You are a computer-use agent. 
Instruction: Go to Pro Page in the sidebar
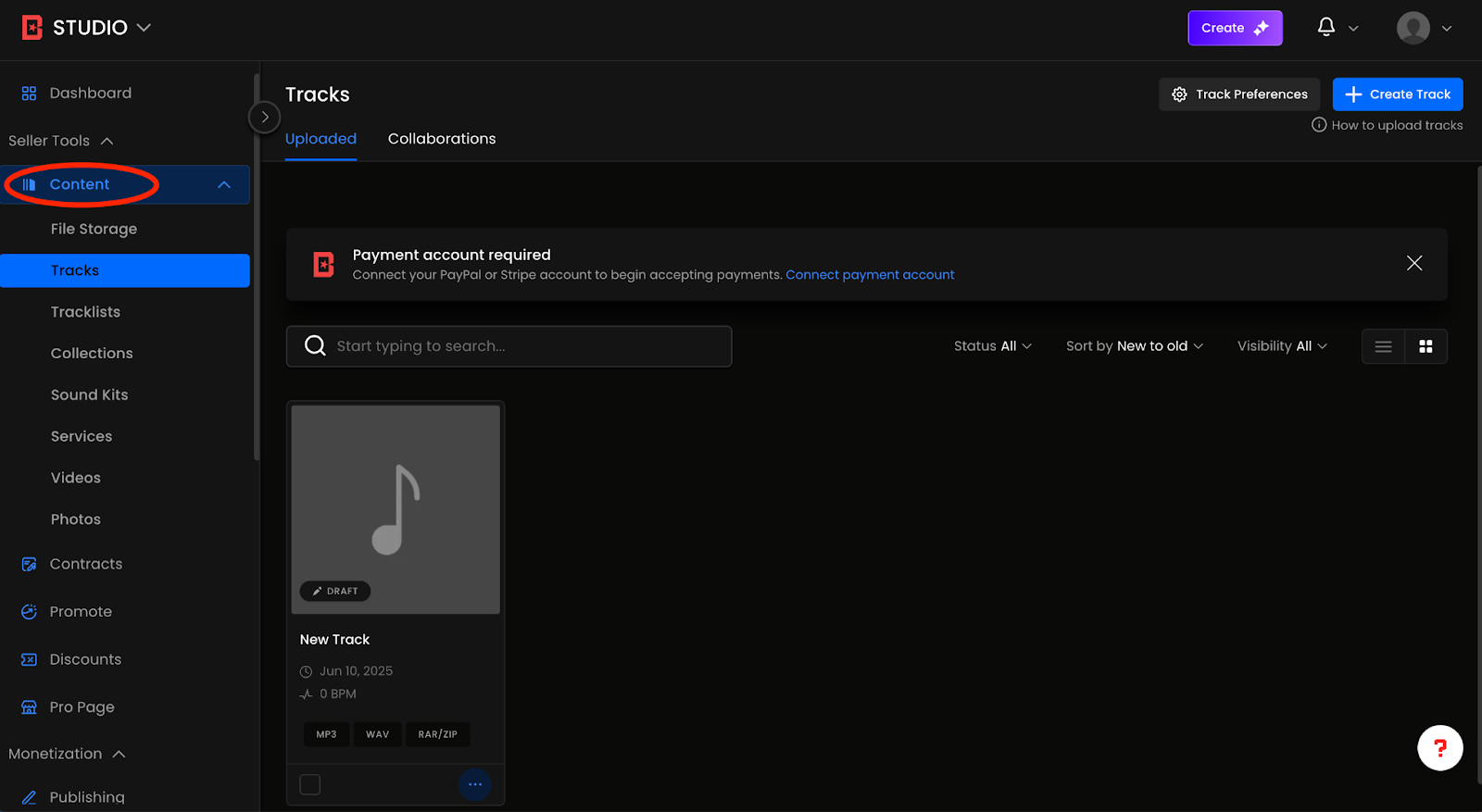click(x=82, y=707)
